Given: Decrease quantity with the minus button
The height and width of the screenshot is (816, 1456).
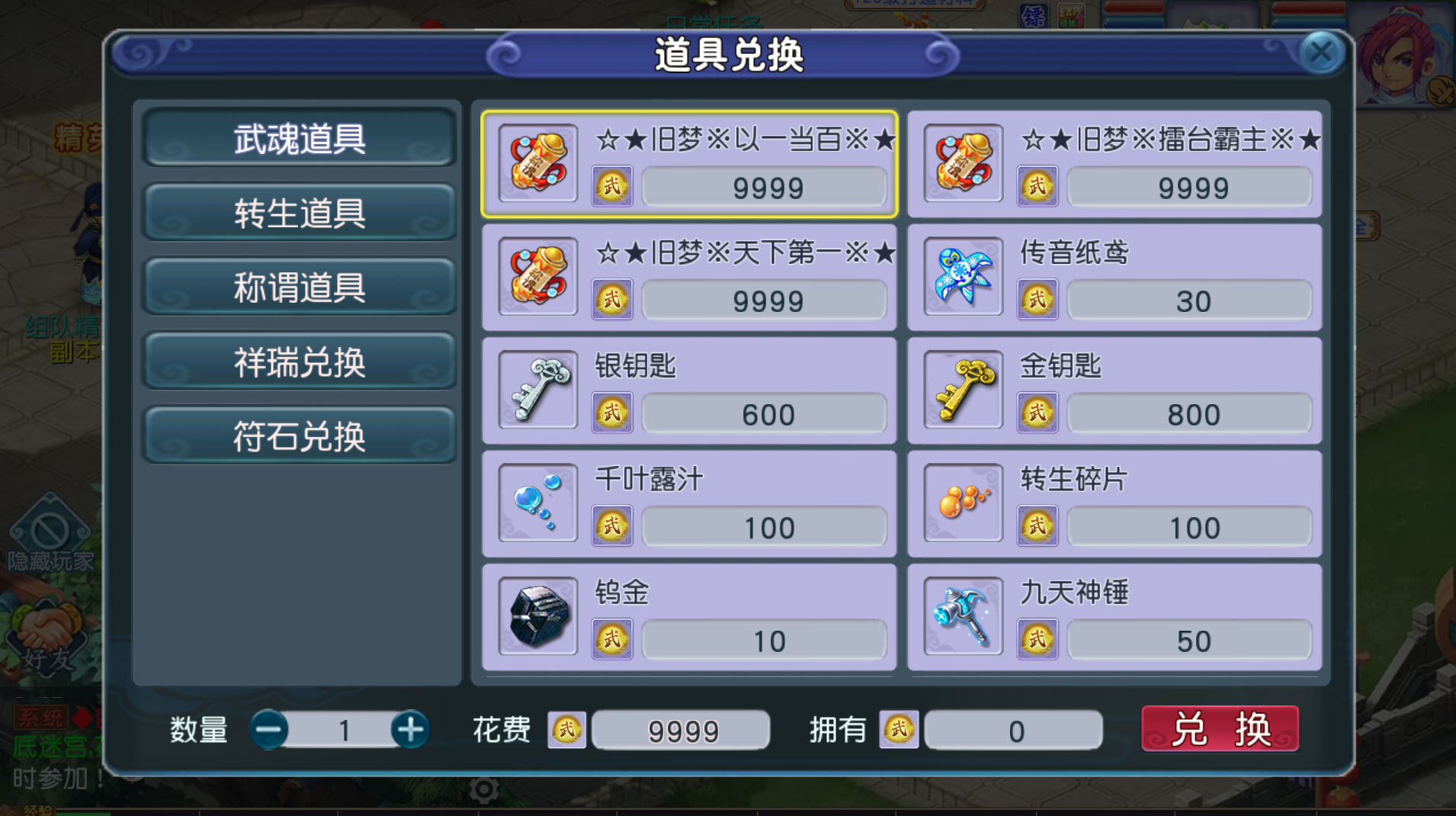Looking at the screenshot, I should pyautogui.click(x=269, y=730).
